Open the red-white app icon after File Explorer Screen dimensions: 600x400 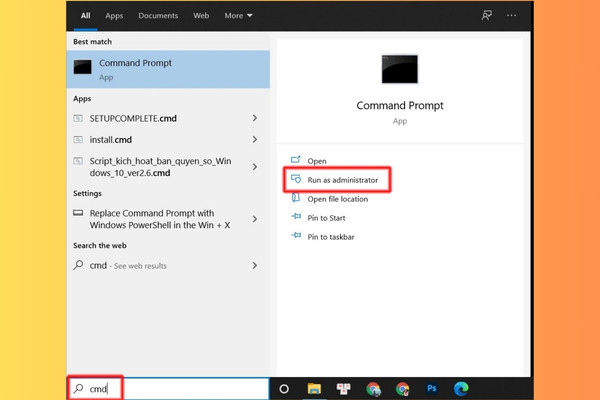pos(343,389)
